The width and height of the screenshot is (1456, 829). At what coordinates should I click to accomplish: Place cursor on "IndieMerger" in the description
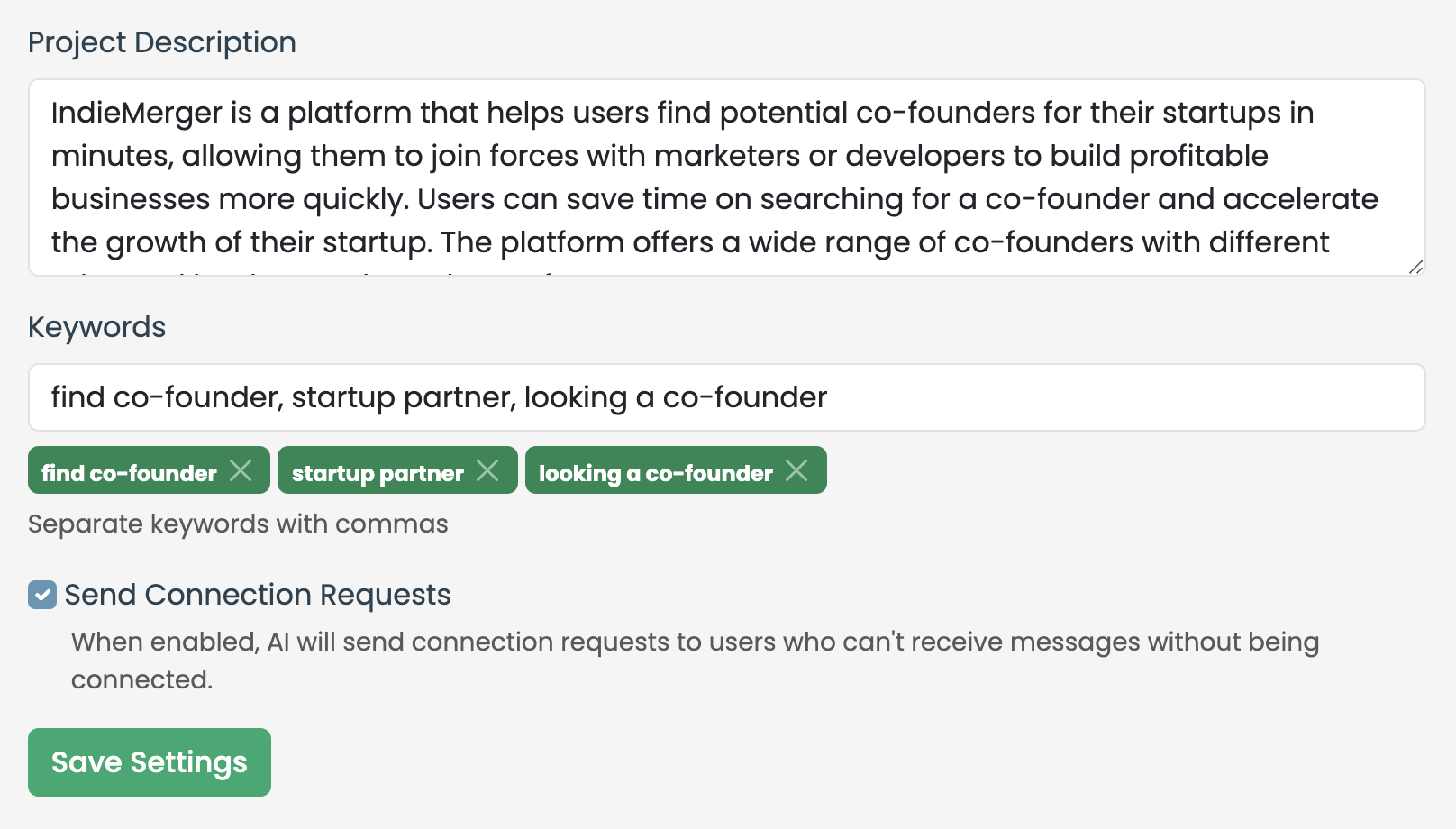tap(136, 113)
